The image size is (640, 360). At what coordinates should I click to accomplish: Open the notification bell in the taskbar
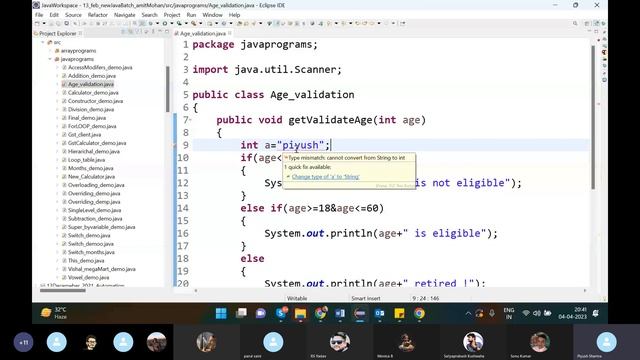pyautogui.click(x=596, y=313)
